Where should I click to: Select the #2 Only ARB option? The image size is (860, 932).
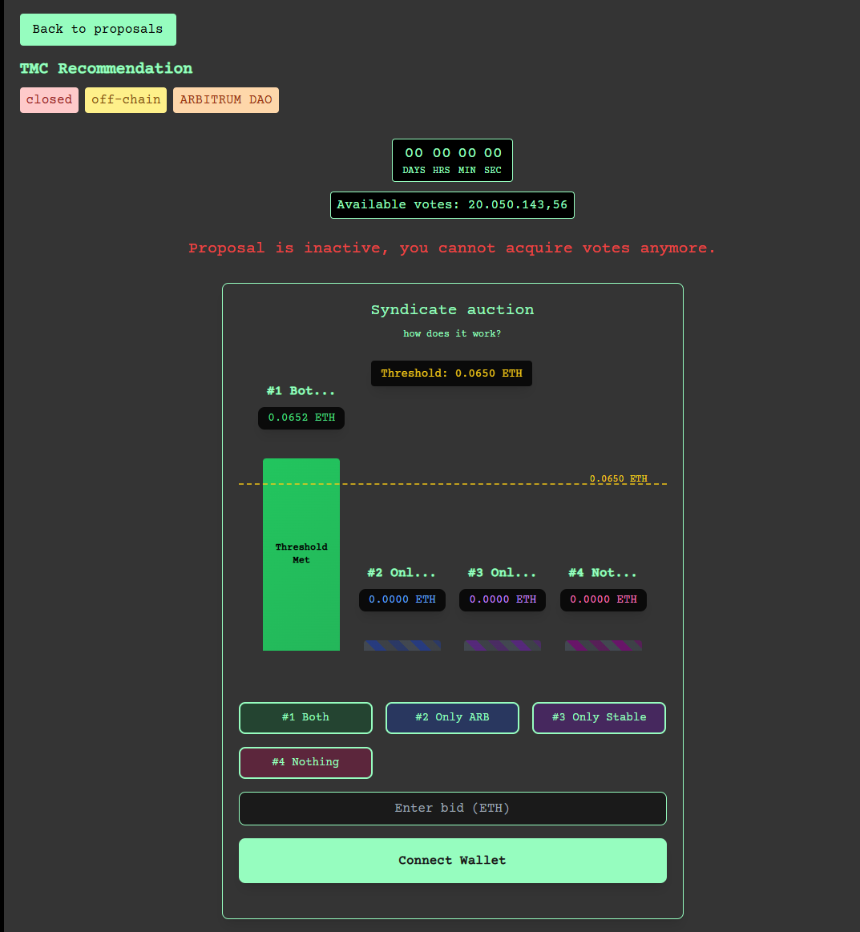pos(452,718)
